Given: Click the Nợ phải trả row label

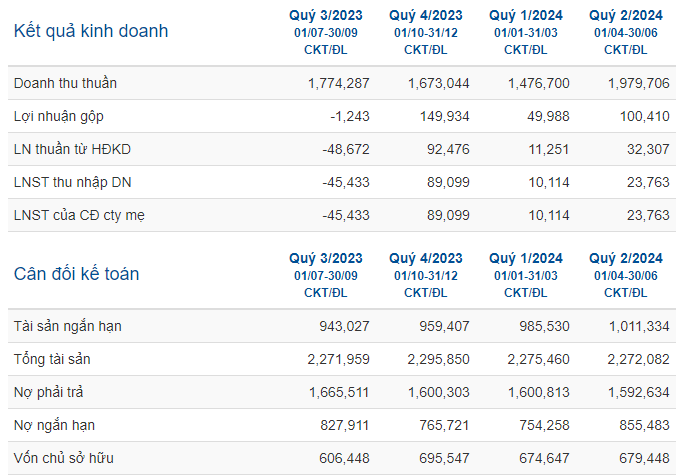Looking at the screenshot, I should coord(48,392).
